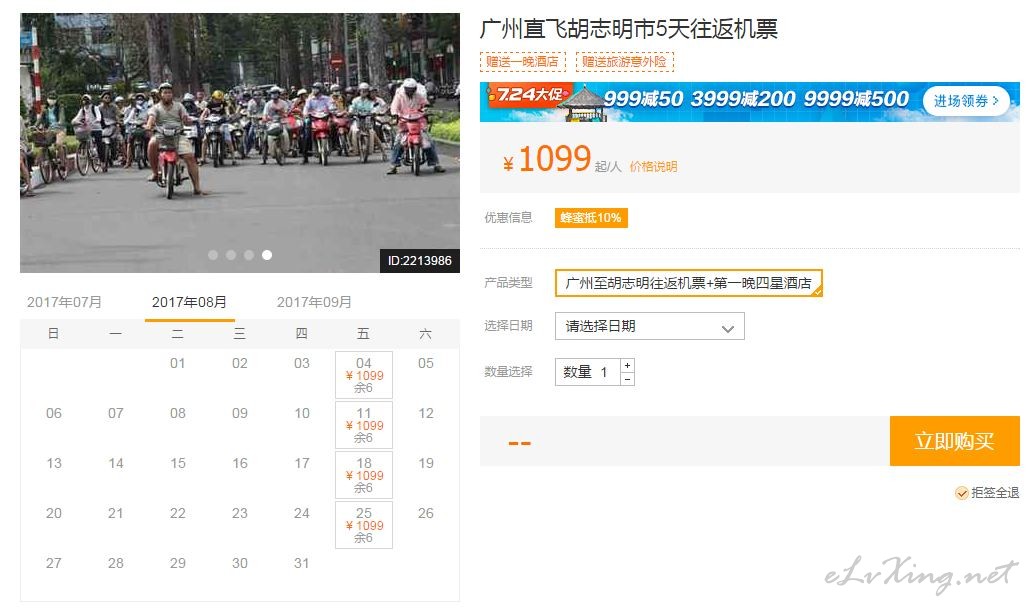The width and height of the screenshot is (1029, 608).
Task: Show the third photo via carousel dot
Action: pos(249,255)
